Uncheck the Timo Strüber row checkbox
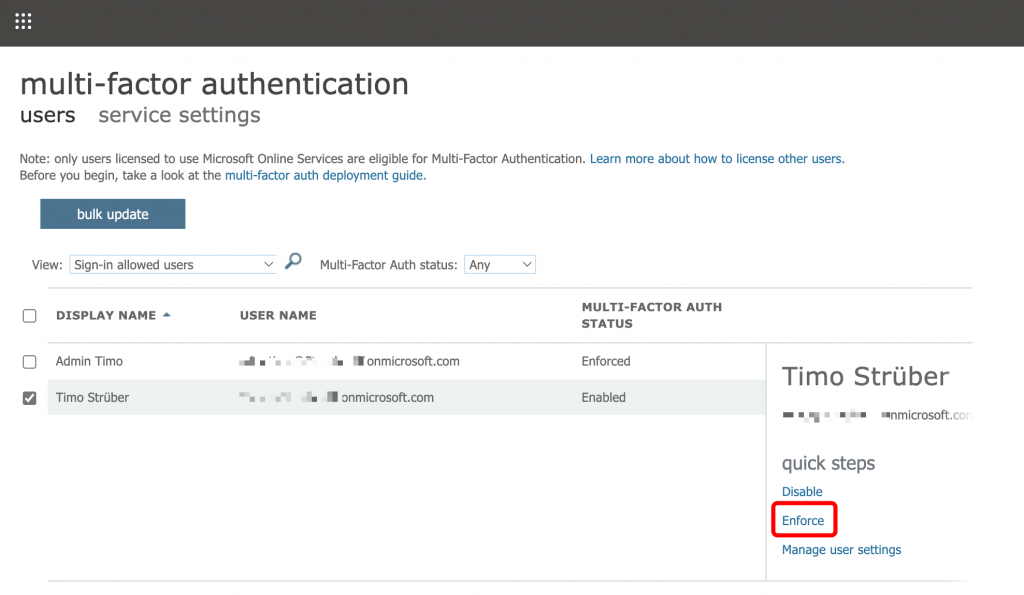Image resolution: width=1024 pixels, height=595 pixels. (30, 398)
